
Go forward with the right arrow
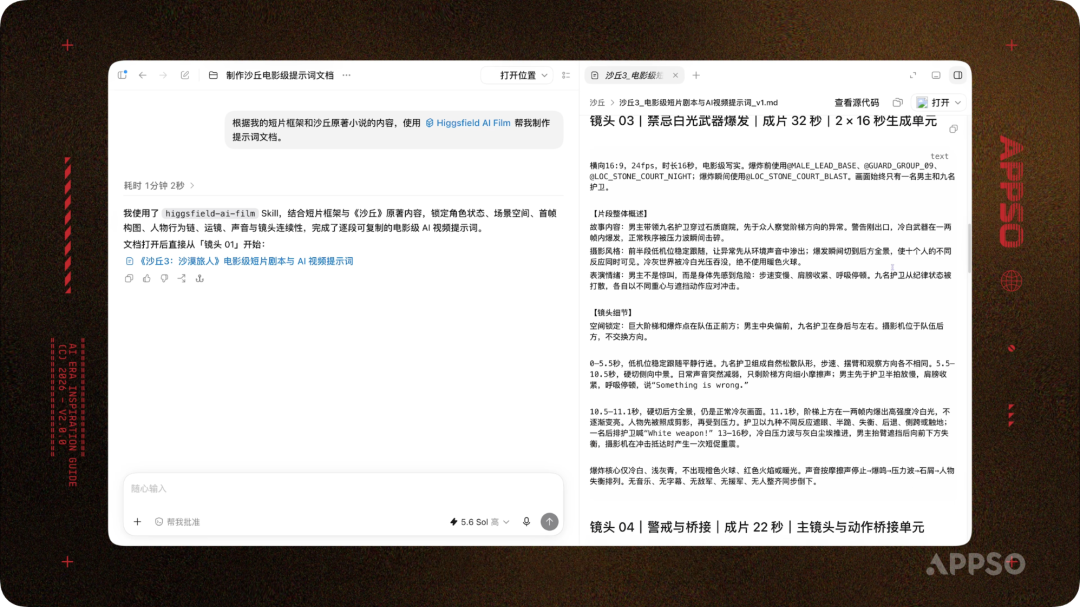pyautogui.click(x=163, y=75)
